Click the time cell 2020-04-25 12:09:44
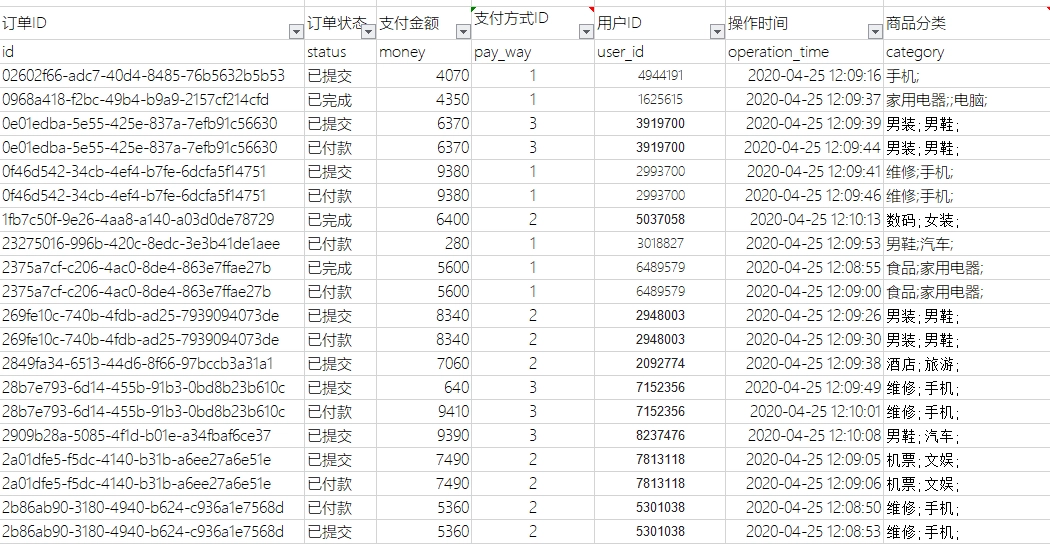 click(805, 147)
